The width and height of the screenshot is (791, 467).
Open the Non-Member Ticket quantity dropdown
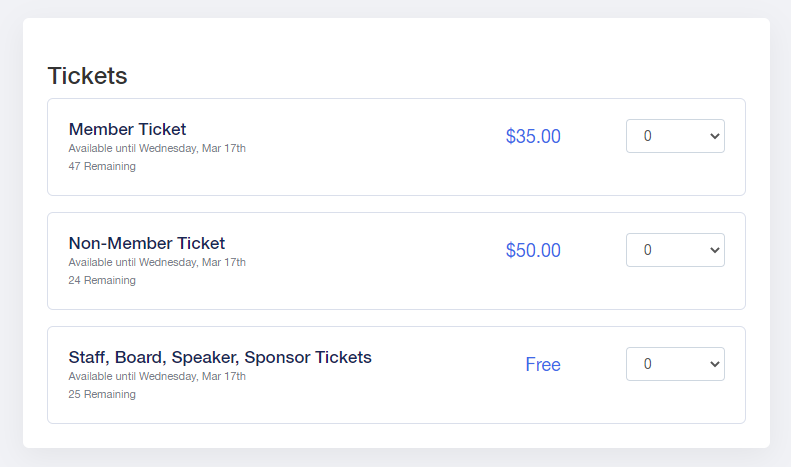(675, 250)
